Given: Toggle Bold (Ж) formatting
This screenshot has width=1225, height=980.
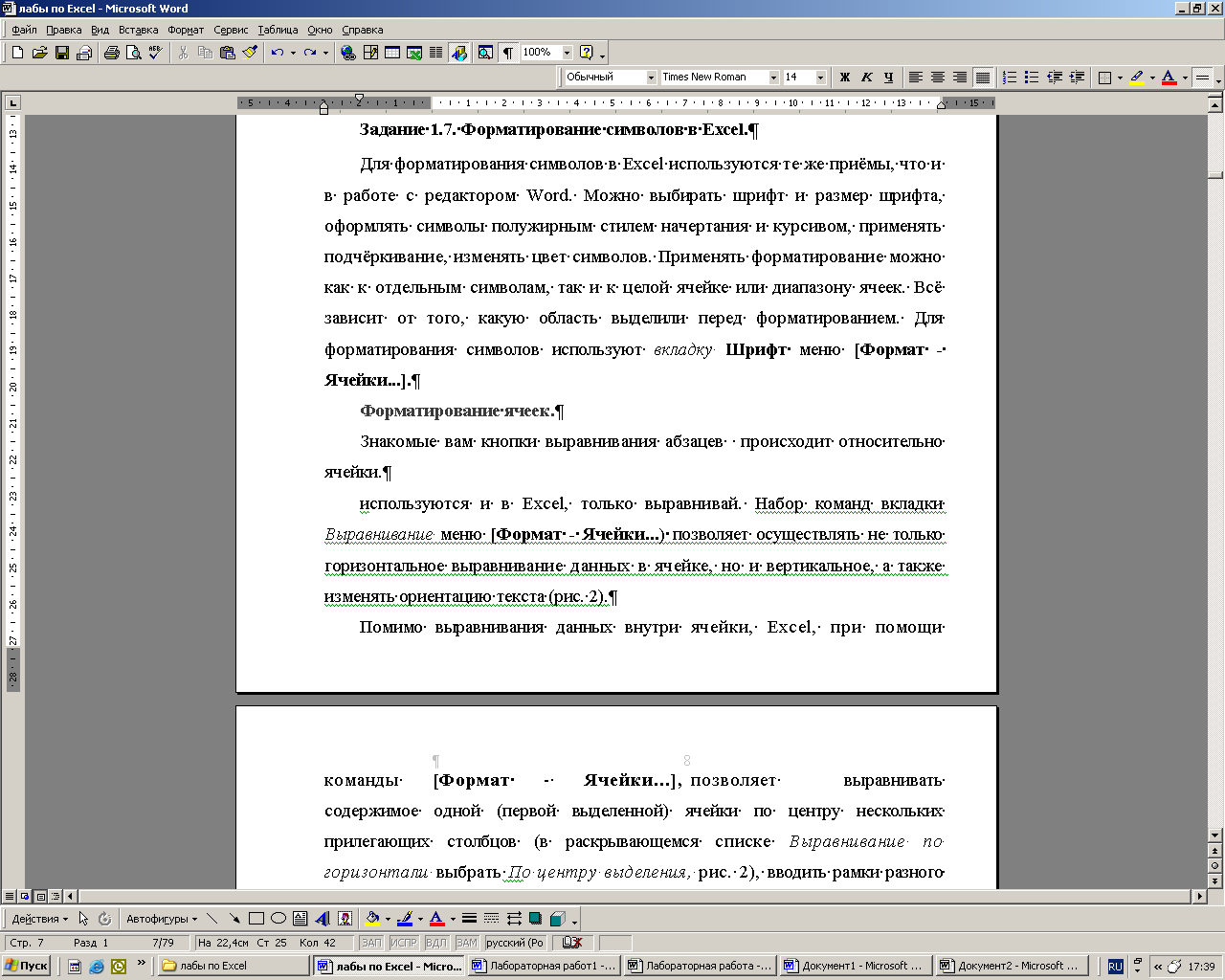Looking at the screenshot, I should point(845,78).
